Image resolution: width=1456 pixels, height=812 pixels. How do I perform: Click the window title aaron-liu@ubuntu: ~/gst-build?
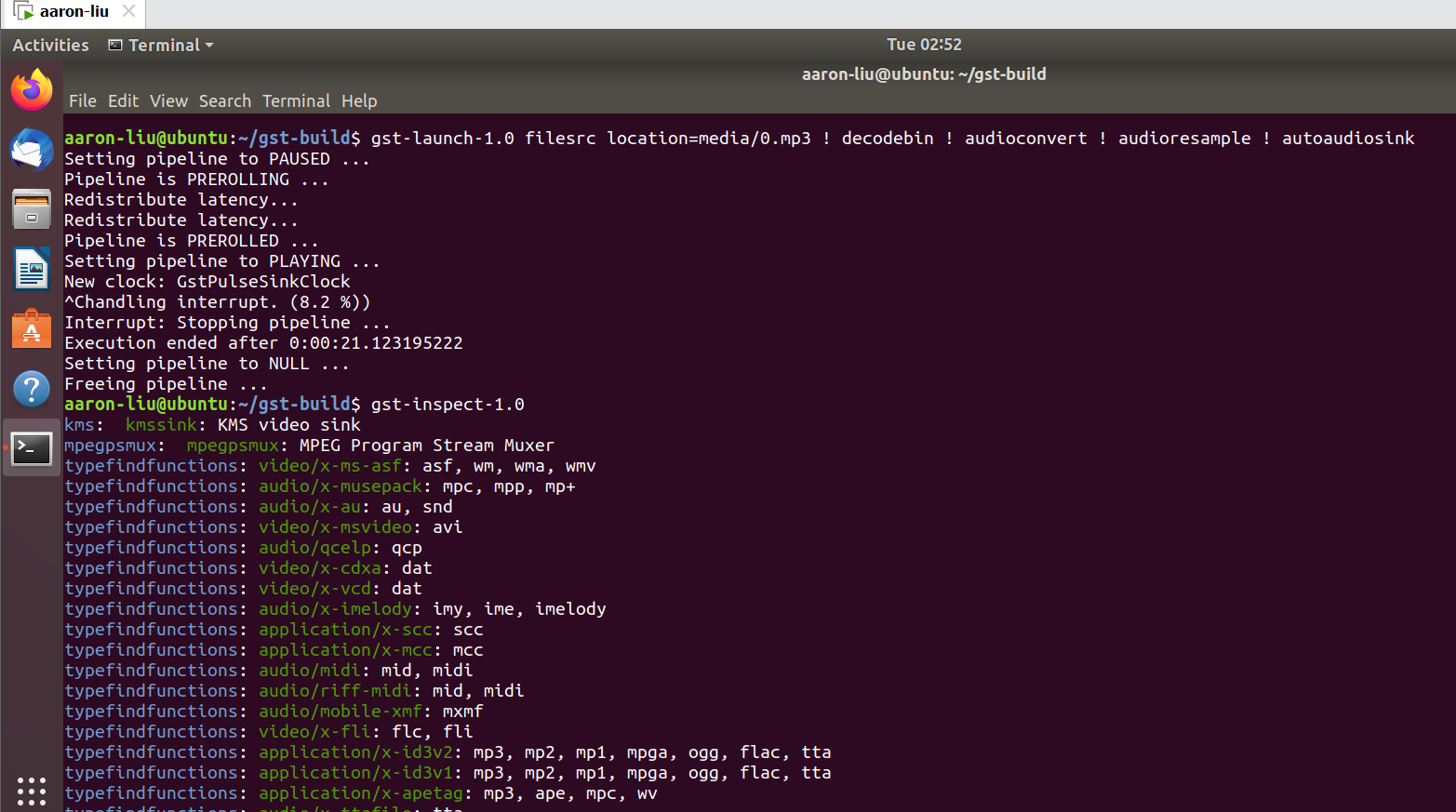click(x=924, y=73)
